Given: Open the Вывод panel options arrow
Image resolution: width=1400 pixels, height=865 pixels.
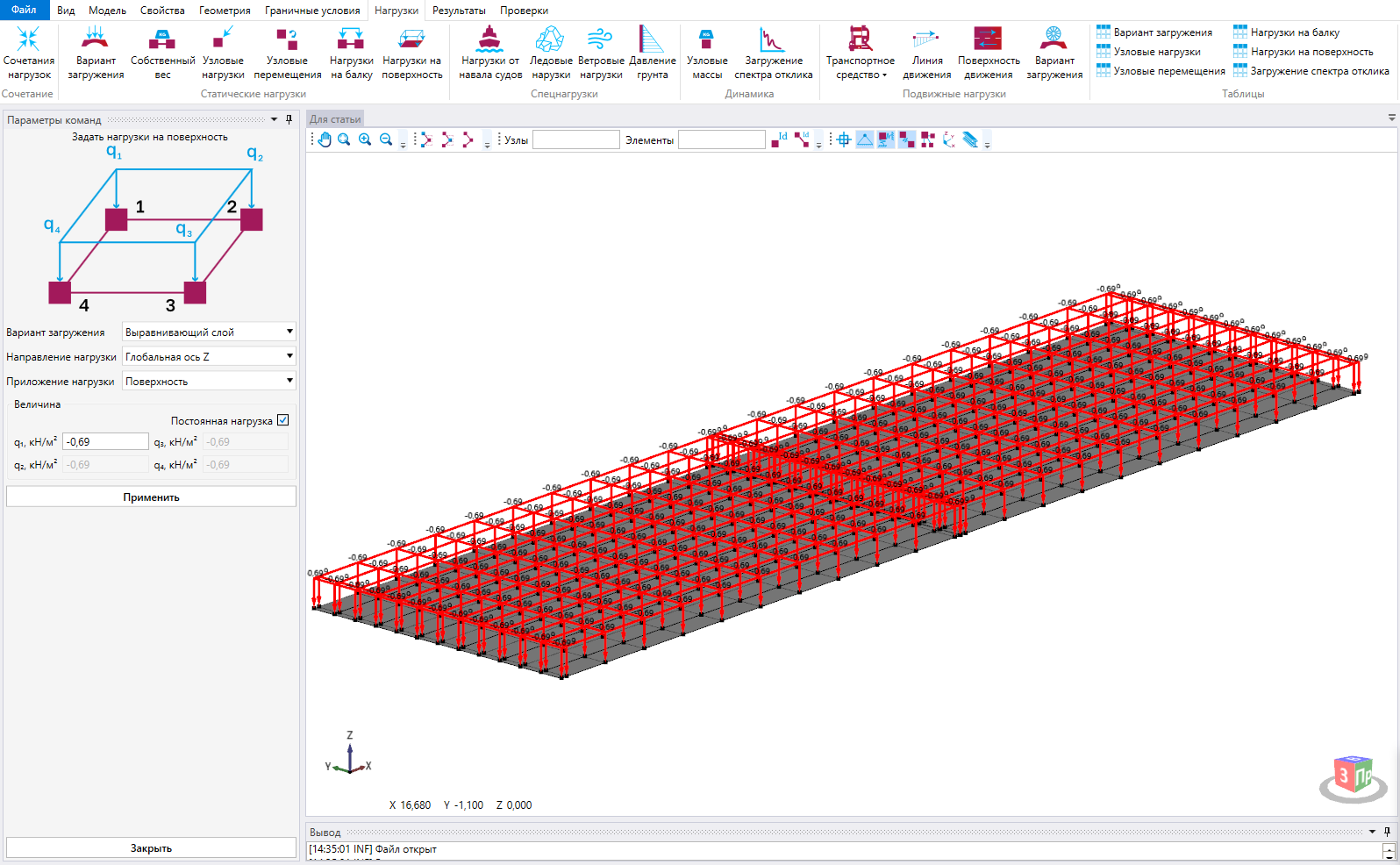Looking at the screenshot, I should click(1372, 832).
